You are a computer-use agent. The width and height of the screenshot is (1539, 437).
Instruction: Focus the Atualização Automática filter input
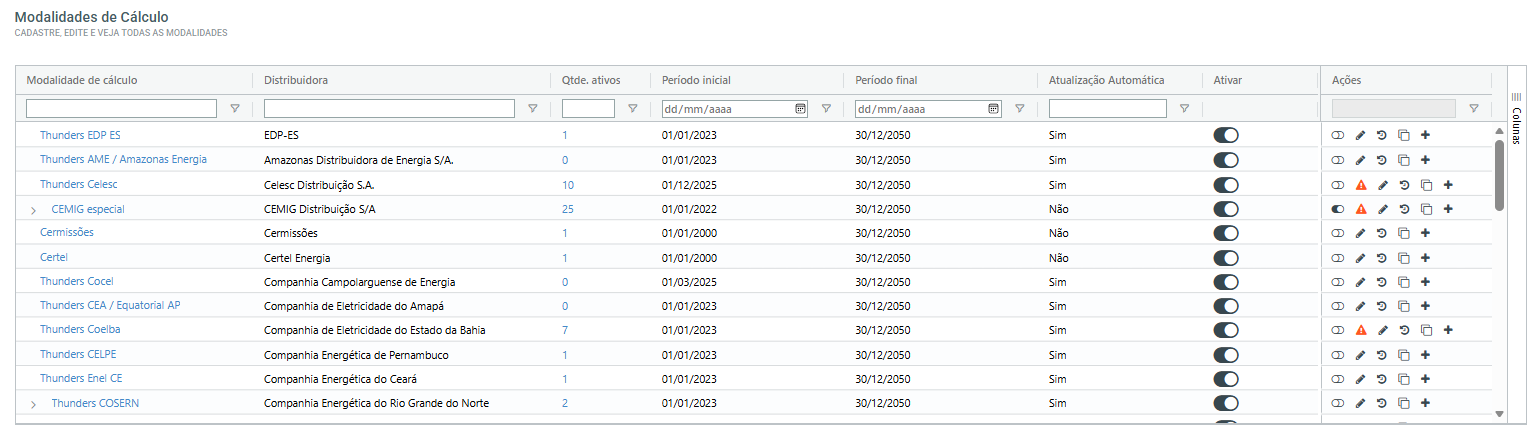click(x=1108, y=109)
